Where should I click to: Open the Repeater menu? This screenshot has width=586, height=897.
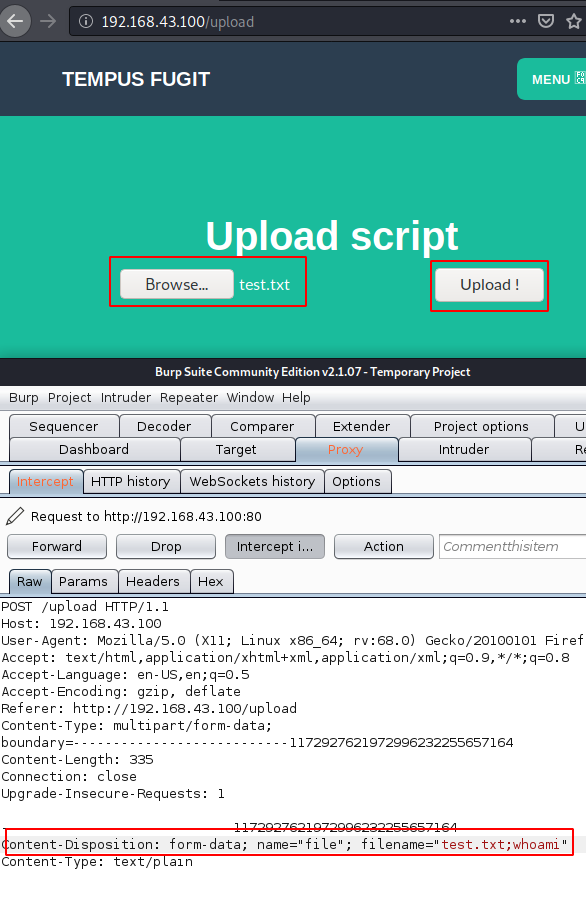[188, 398]
